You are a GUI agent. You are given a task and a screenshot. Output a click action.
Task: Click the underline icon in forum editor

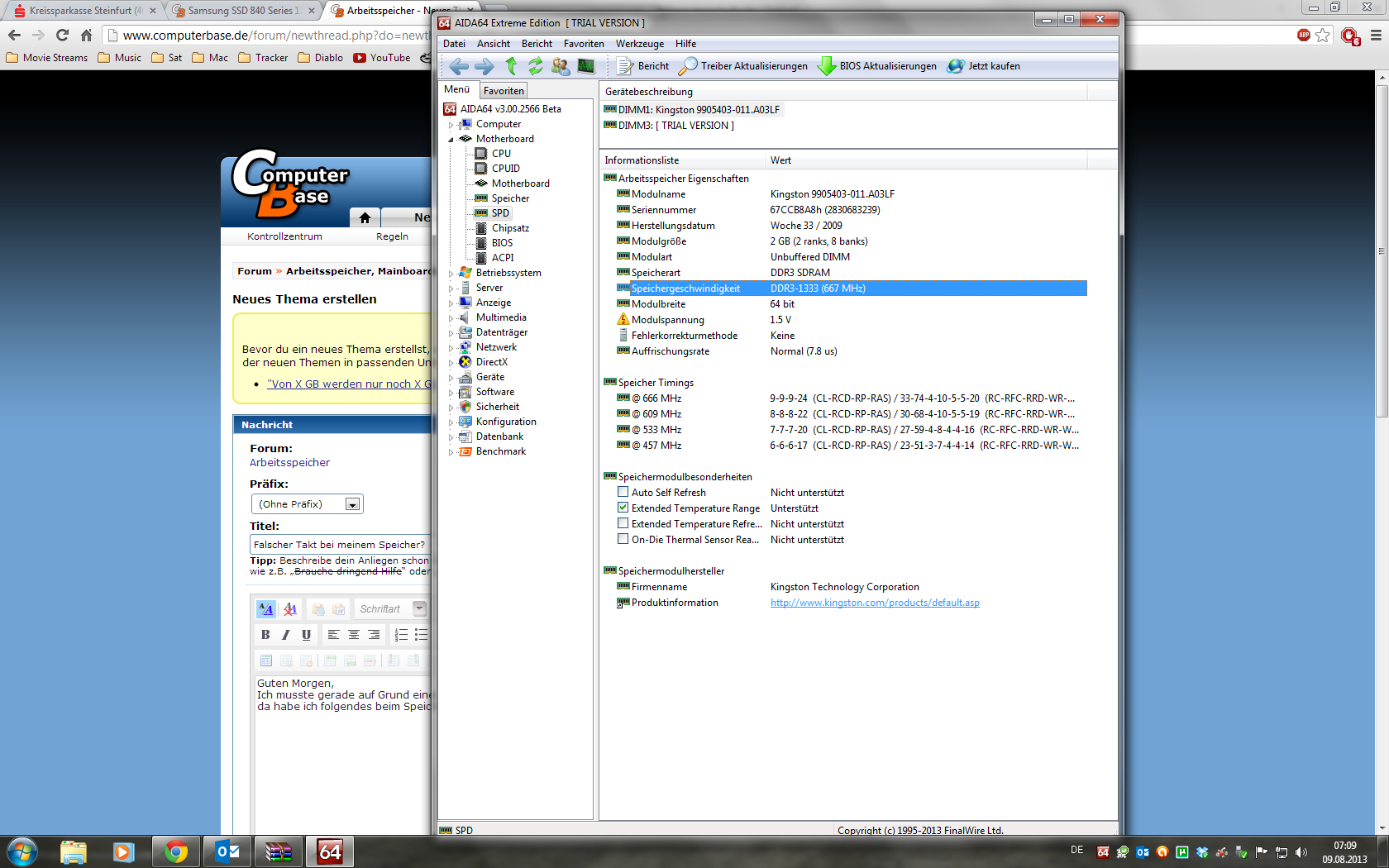(306, 635)
